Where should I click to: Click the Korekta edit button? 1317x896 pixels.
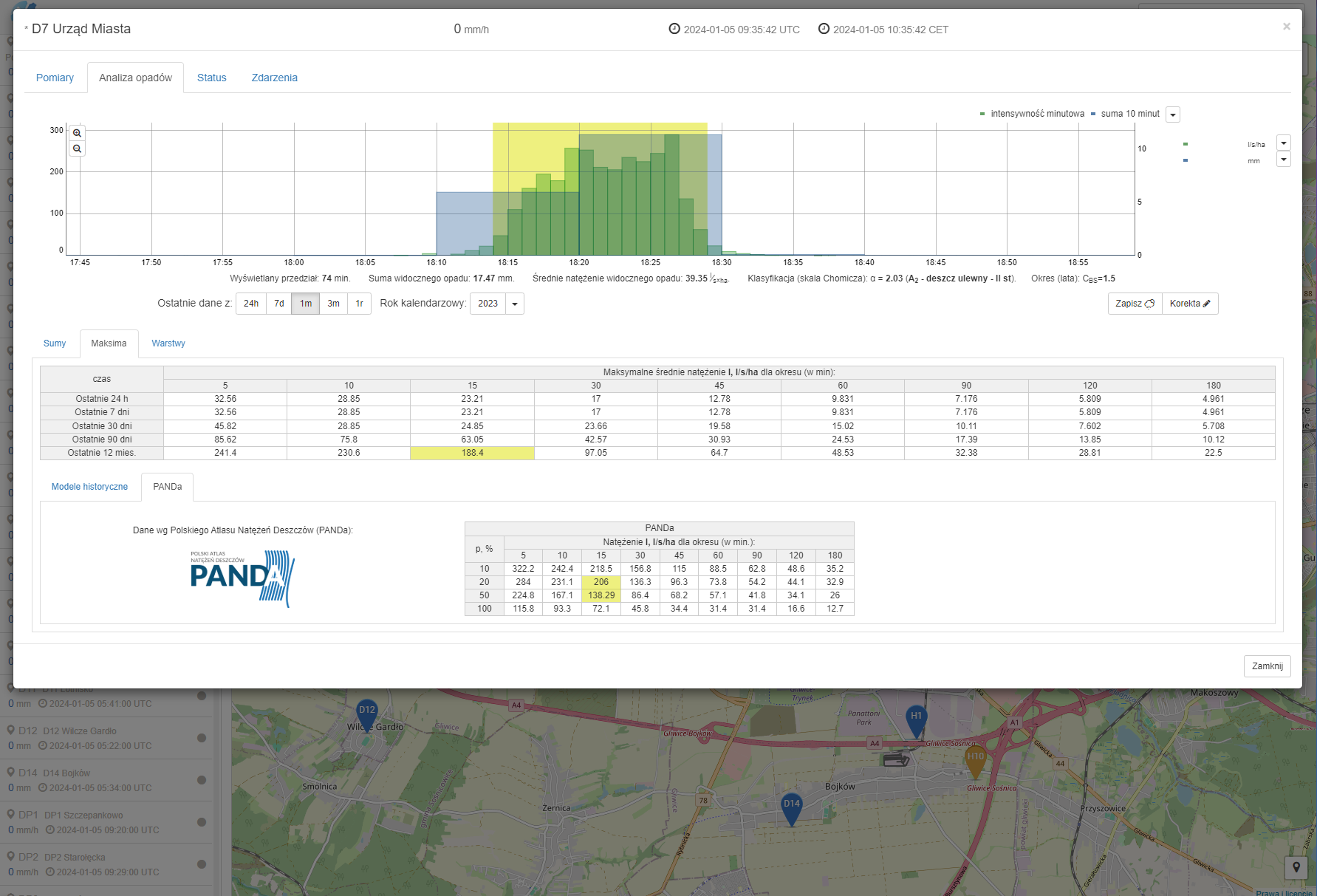point(1189,304)
